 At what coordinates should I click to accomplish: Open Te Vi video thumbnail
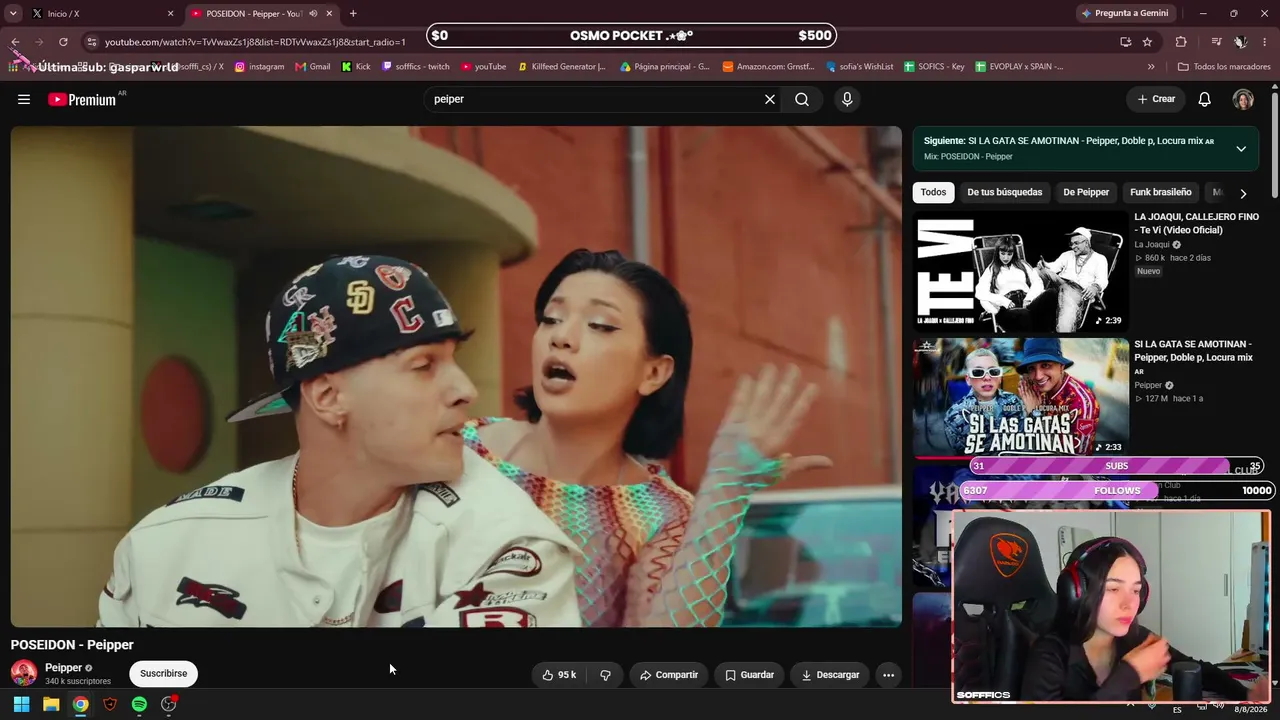click(1020, 271)
